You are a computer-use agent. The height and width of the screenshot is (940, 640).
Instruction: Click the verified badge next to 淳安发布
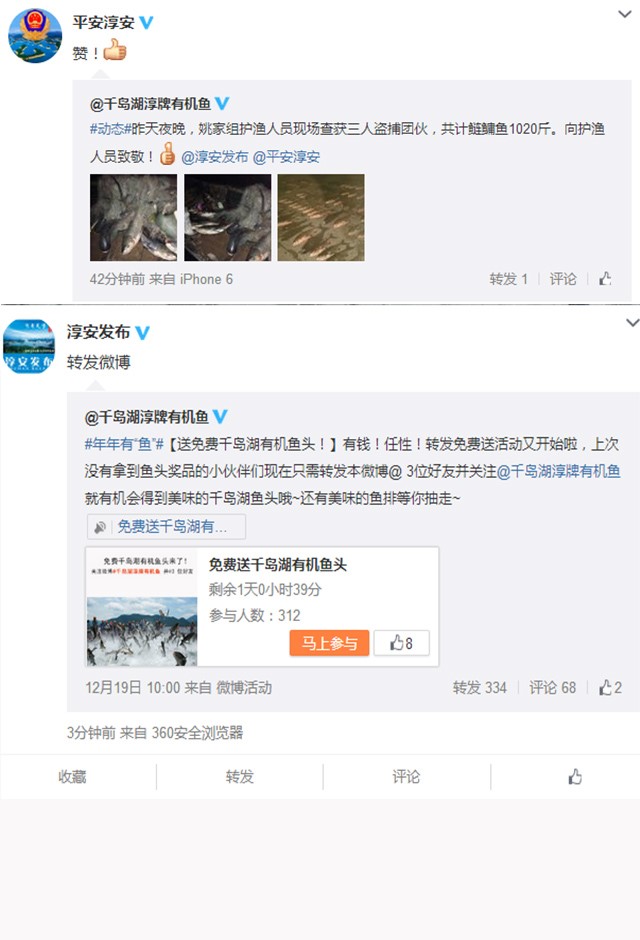tap(142, 332)
